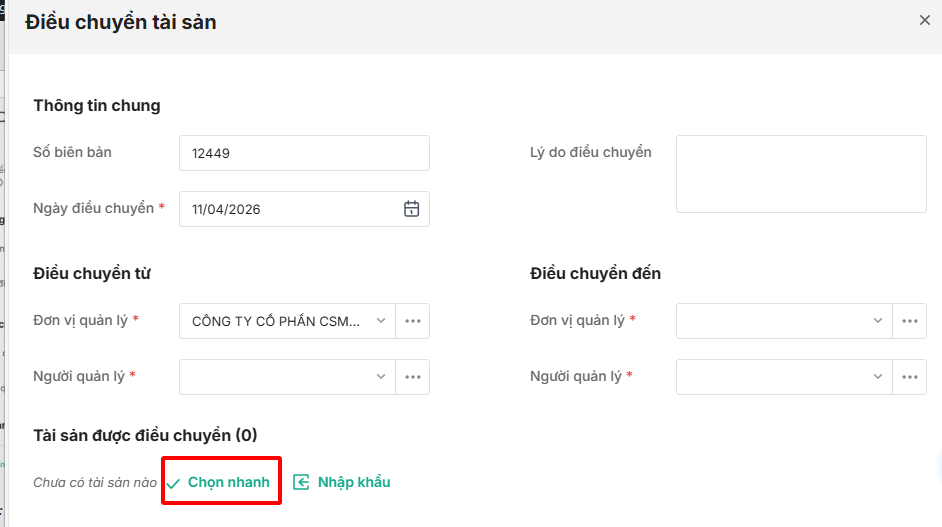This screenshot has width=942, height=527.
Task: Click ellipsis button beside source Đơn vị quản lý
Action: coord(413,321)
